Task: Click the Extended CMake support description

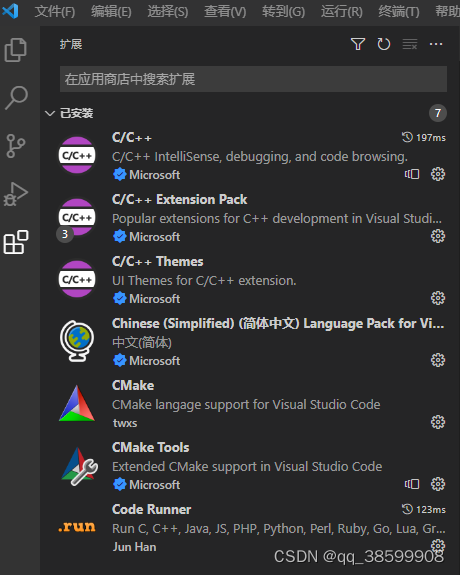Action: click(247, 466)
